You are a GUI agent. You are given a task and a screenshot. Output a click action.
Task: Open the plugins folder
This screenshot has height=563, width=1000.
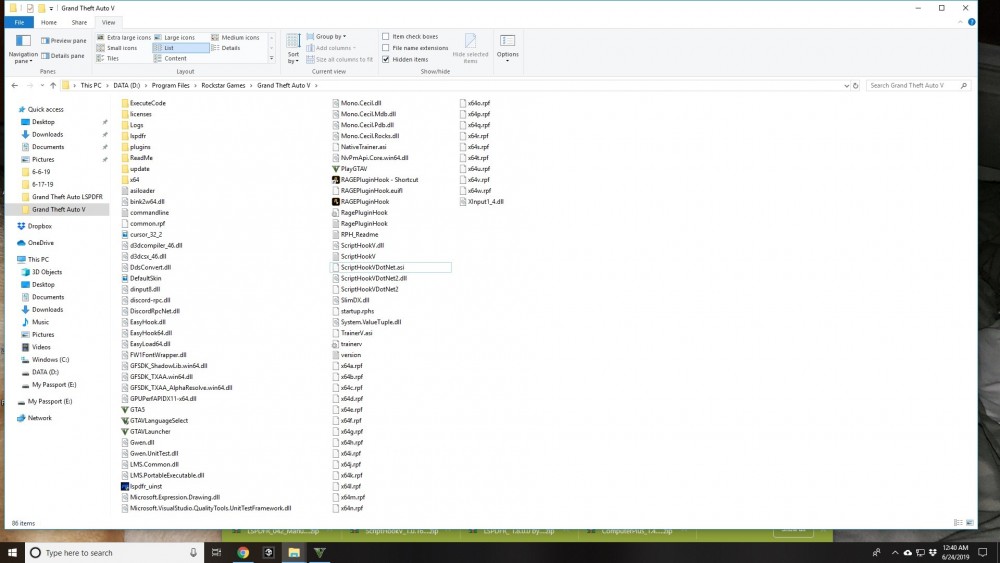click(140, 146)
